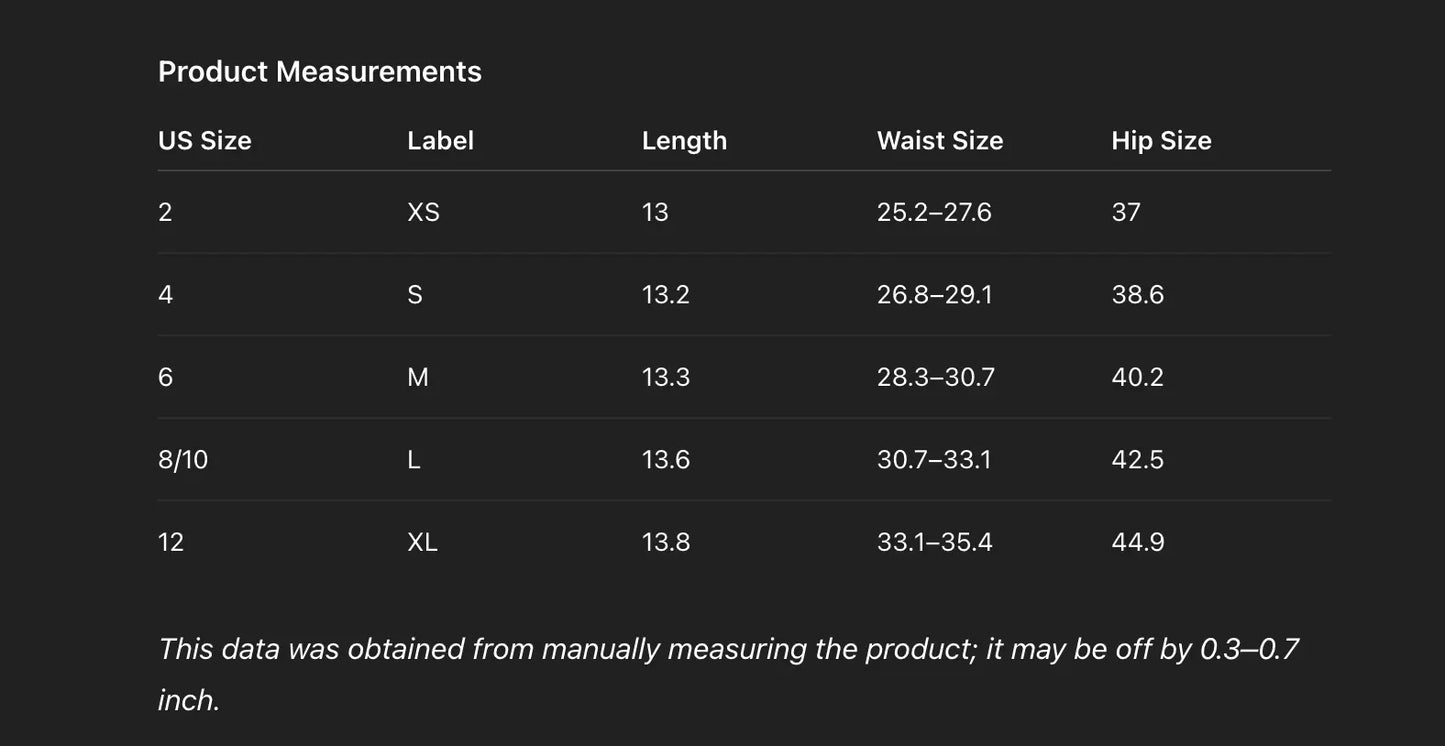The image size is (1445, 746).
Task: Click hip size value 44.9
Action: point(1137,542)
